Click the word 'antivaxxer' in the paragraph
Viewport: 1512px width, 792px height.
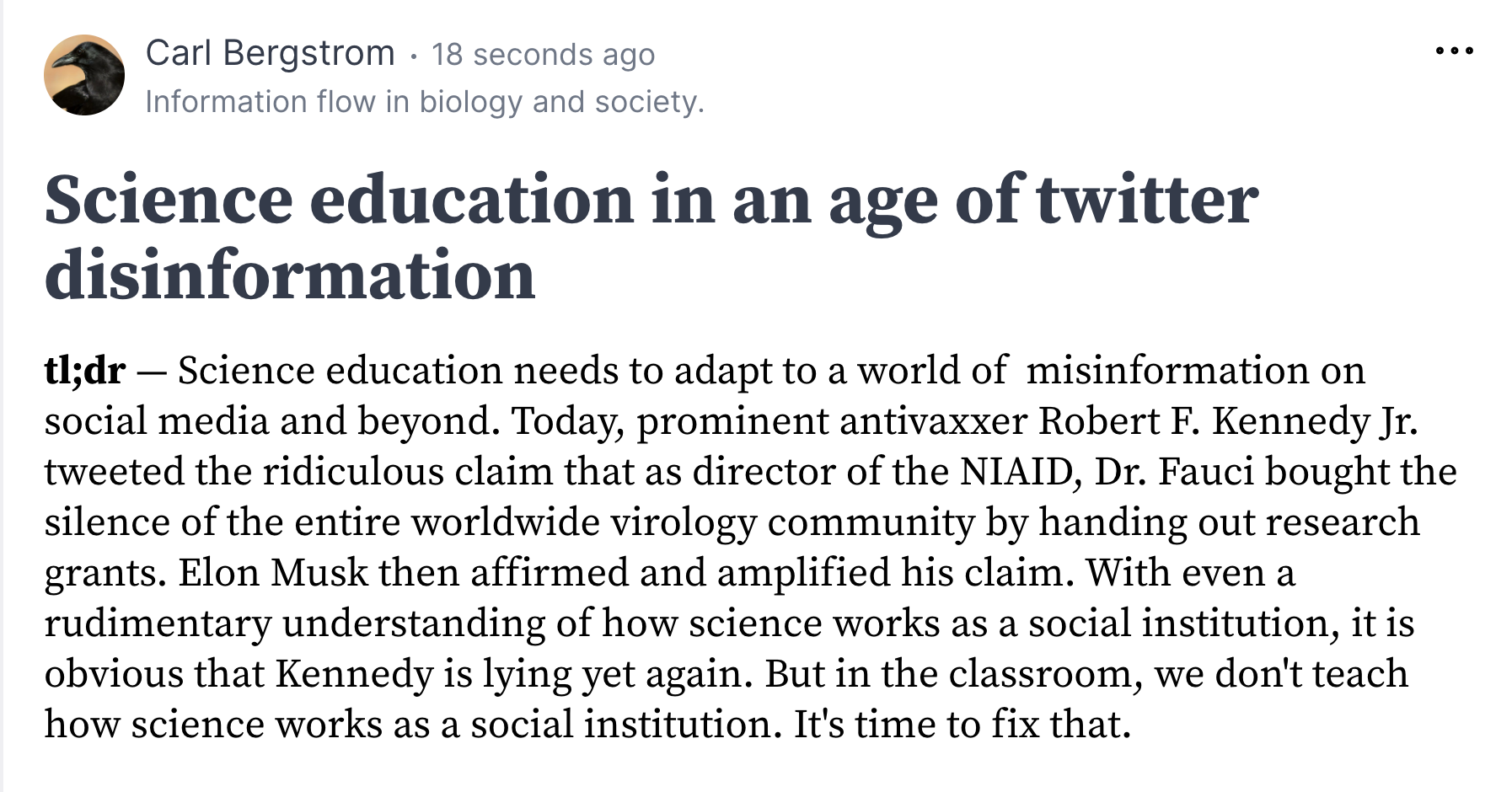(932, 421)
